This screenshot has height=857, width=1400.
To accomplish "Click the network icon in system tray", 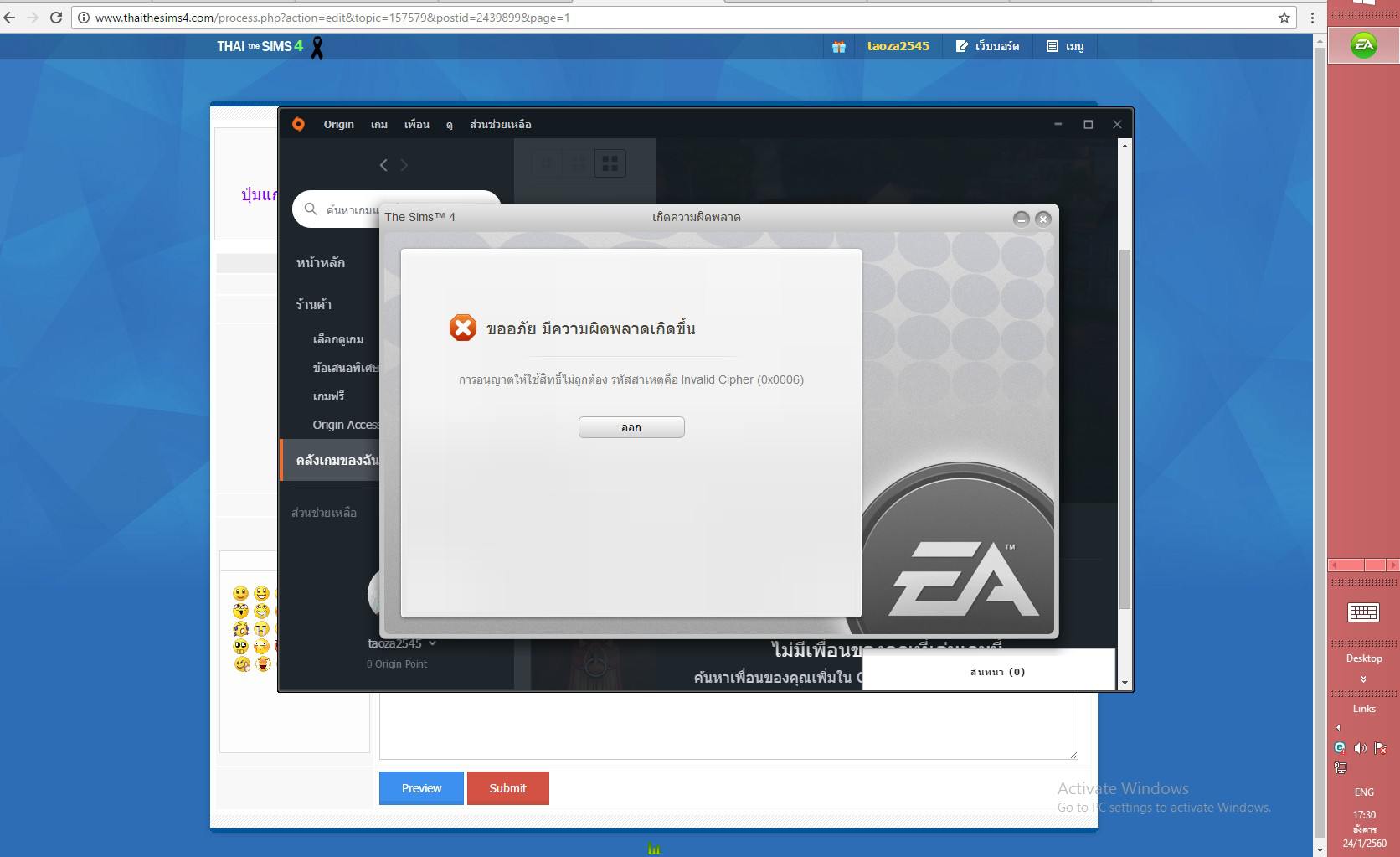I will coord(1341,767).
